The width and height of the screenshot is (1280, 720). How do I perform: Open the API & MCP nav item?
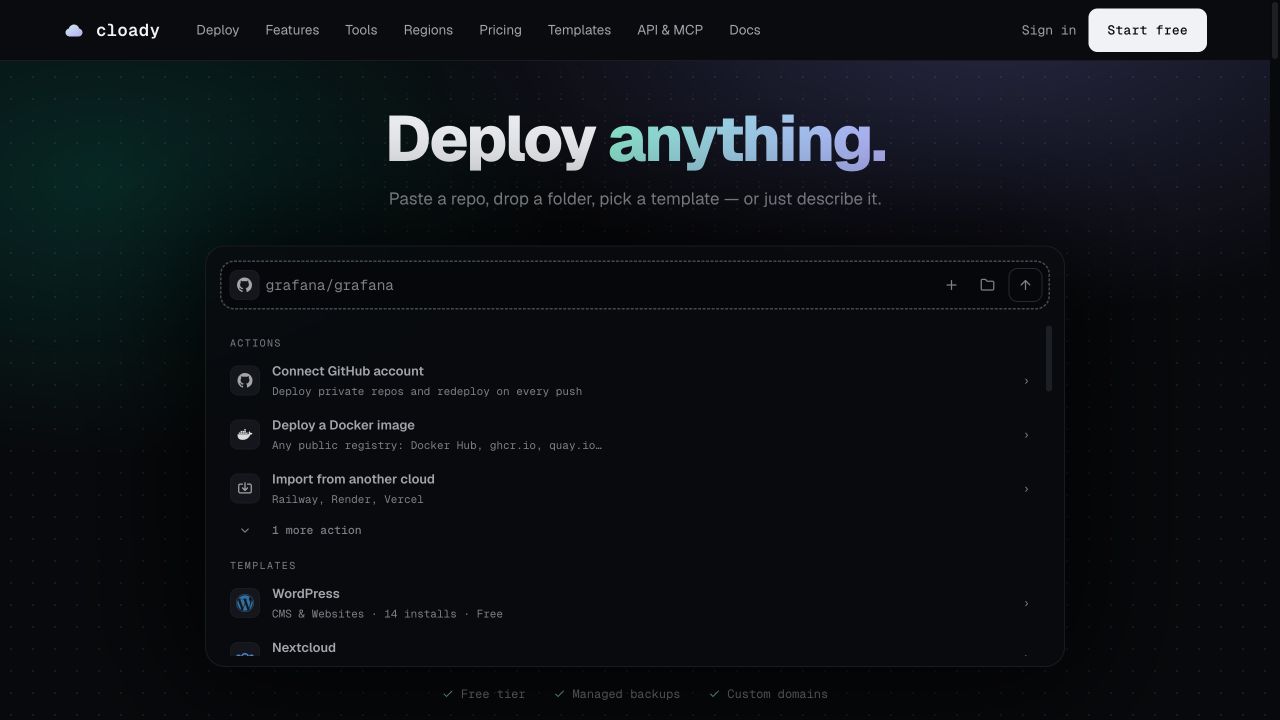[x=670, y=30]
